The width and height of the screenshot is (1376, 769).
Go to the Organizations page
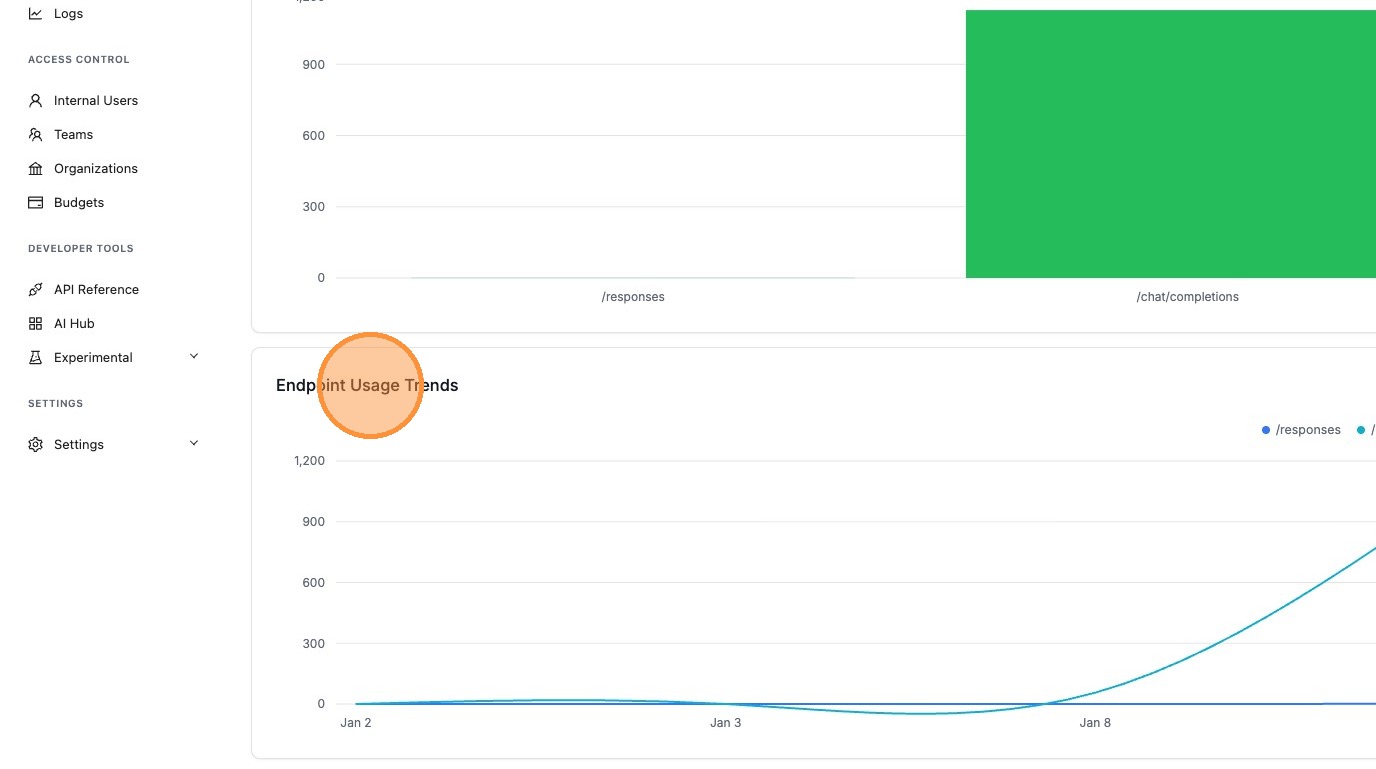pos(96,169)
